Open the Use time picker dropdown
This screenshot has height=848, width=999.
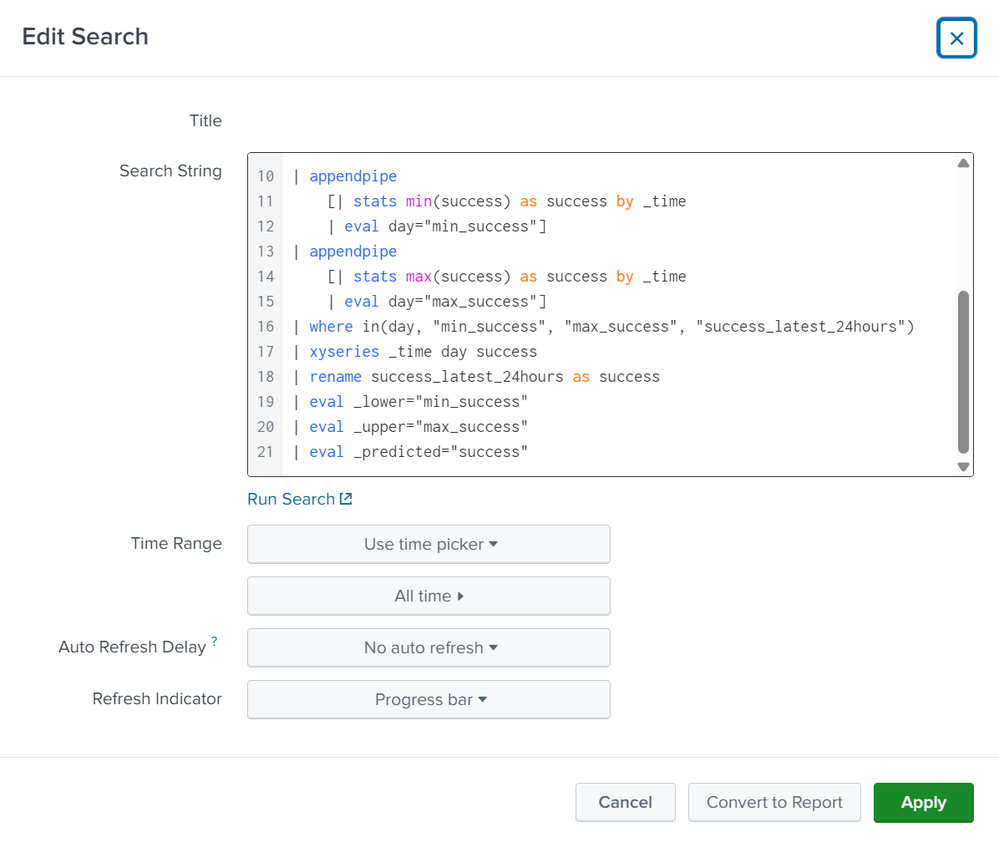(x=428, y=544)
